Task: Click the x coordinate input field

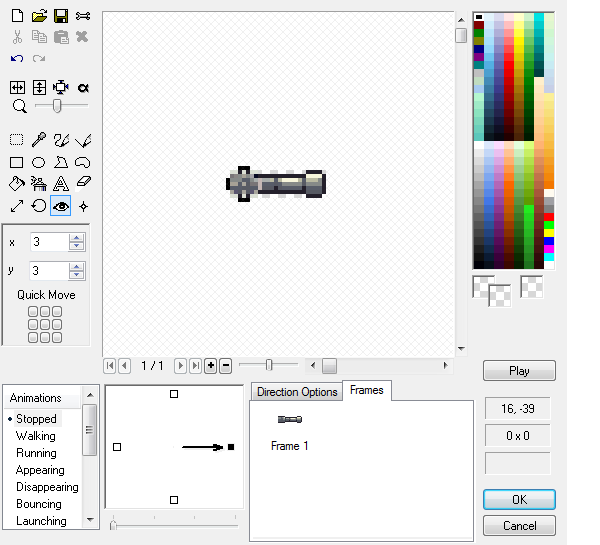Action: coord(50,242)
